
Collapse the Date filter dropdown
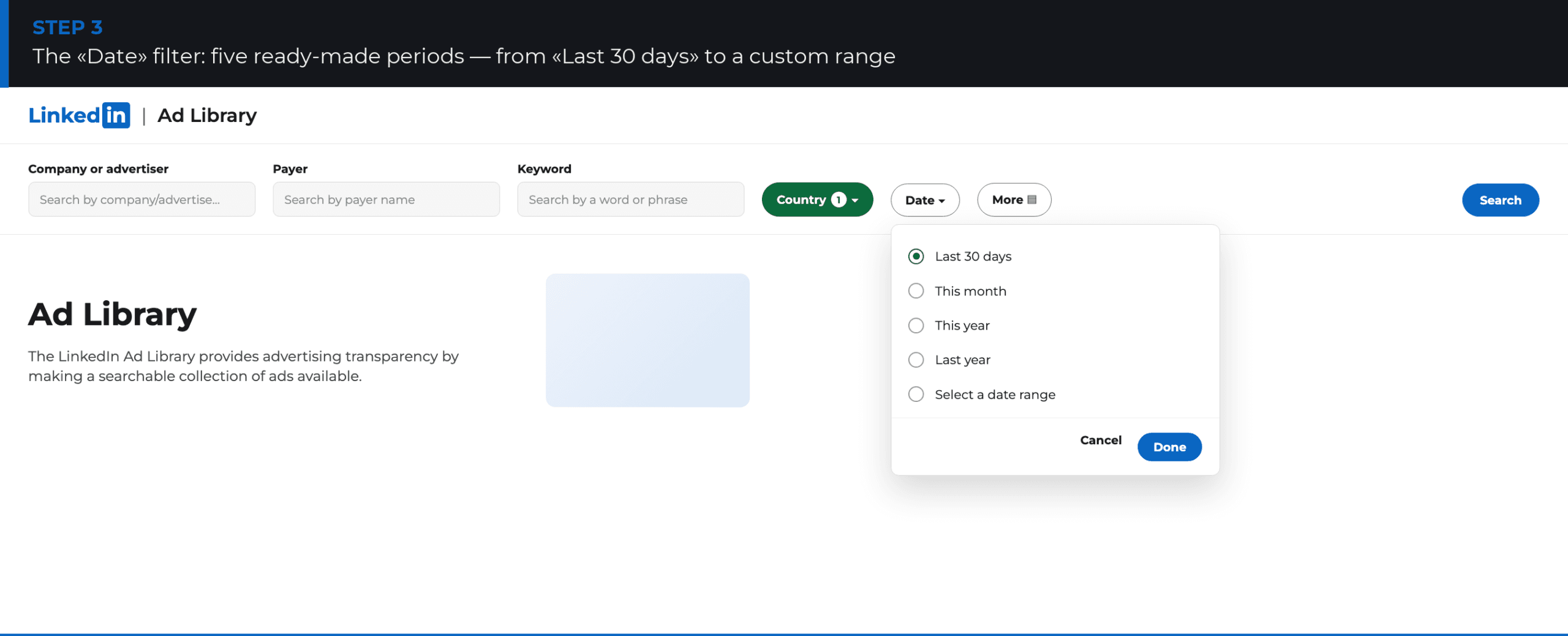(x=925, y=200)
